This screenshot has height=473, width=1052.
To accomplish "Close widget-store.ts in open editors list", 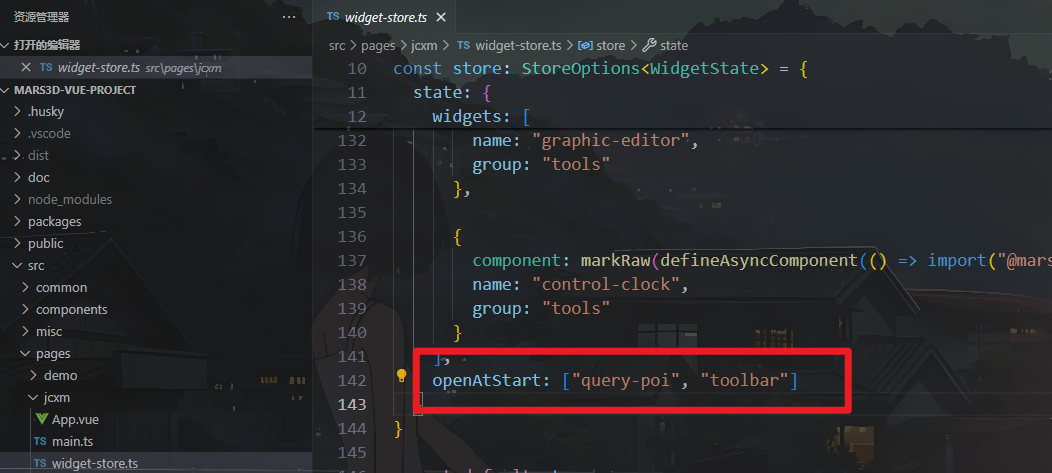I will pyautogui.click(x=25, y=67).
